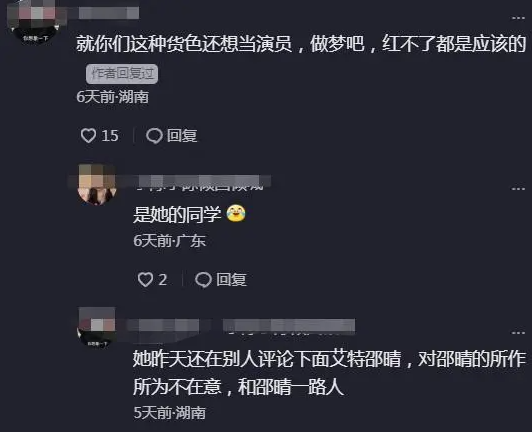Open the avatar of the last replier

(97, 328)
